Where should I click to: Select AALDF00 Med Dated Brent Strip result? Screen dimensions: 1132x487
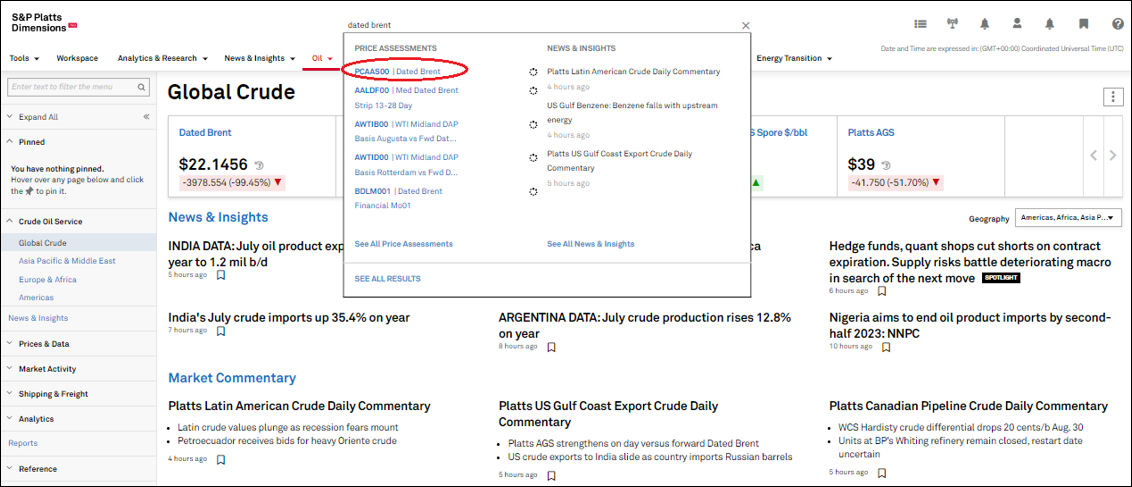406,97
